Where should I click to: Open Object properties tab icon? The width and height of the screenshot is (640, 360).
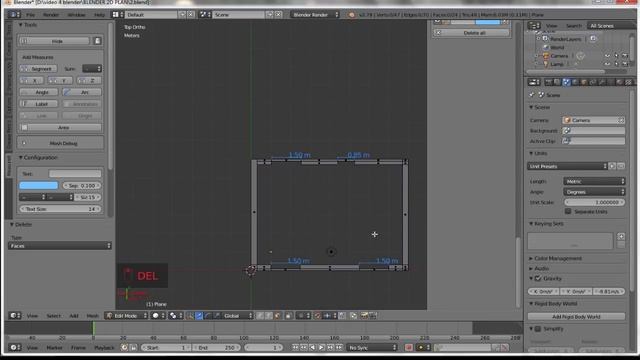(584, 82)
